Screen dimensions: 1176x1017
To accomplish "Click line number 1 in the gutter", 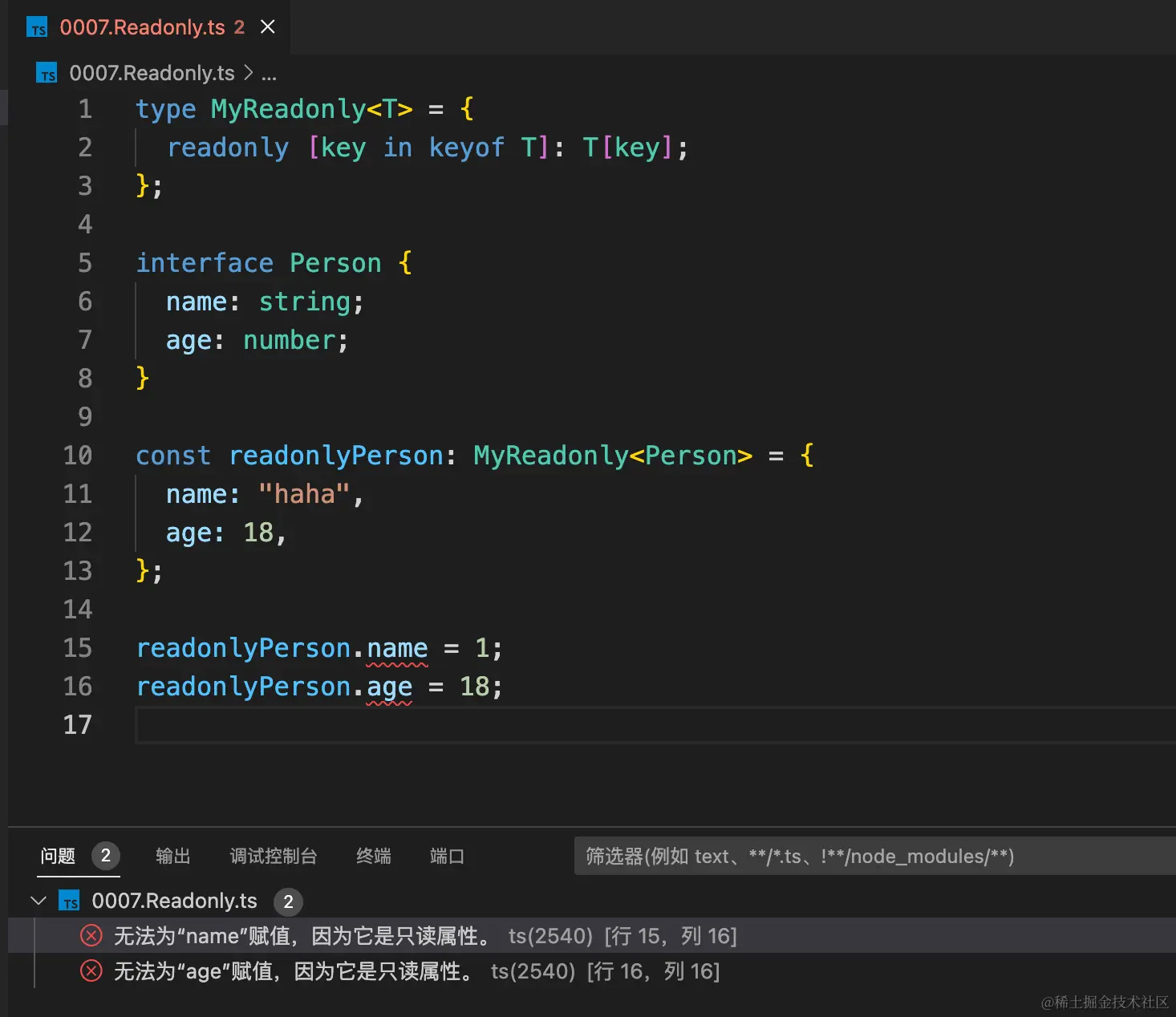I will pyautogui.click(x=85, y=109).
